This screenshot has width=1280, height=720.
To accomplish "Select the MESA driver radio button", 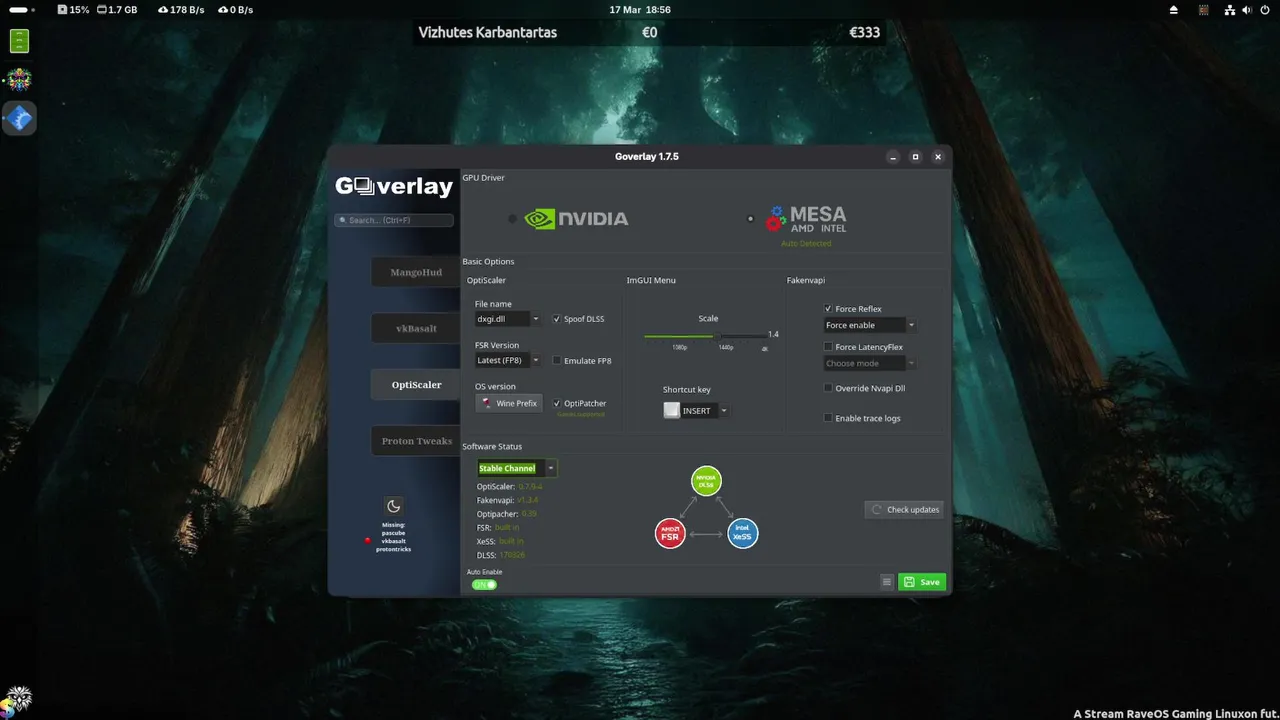I will 750,218.
